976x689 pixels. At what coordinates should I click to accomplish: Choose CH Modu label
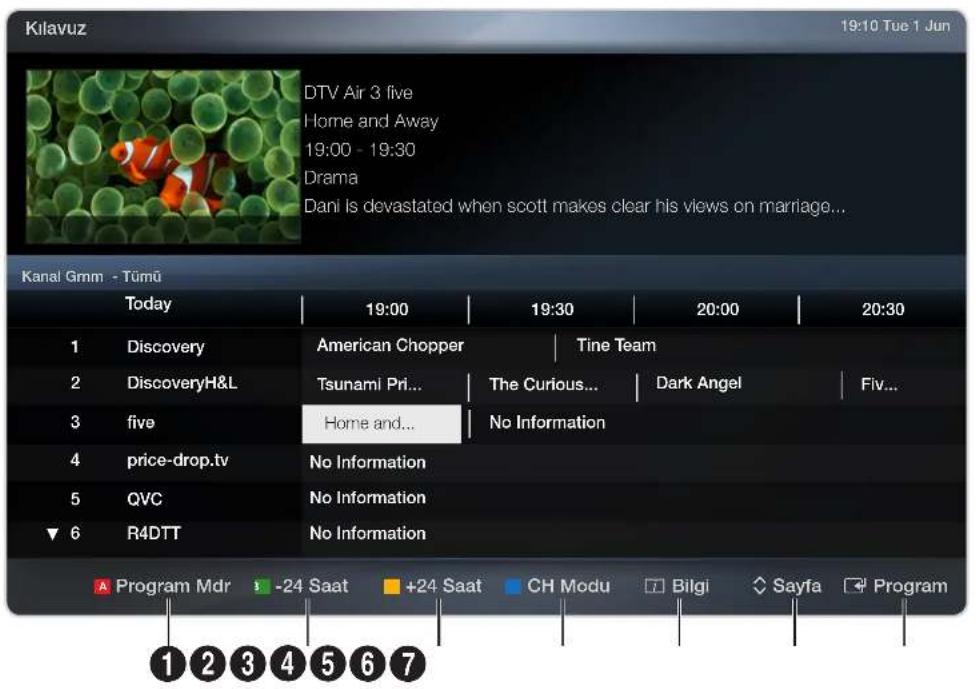click(568, 586)
